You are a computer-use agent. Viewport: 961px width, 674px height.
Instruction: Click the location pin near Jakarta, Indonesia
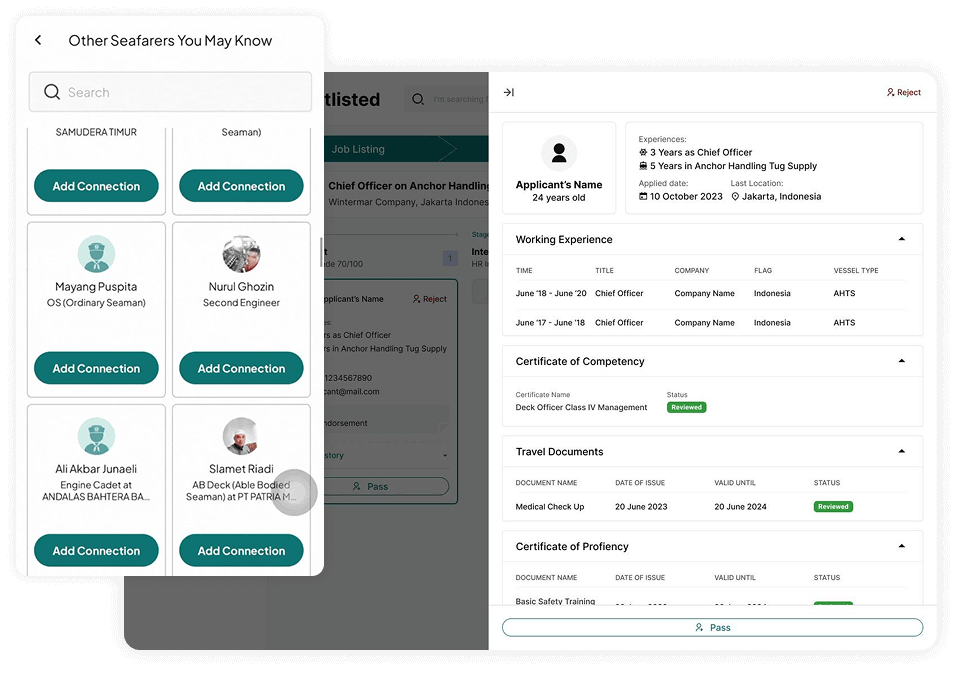[x=735, y=197]
